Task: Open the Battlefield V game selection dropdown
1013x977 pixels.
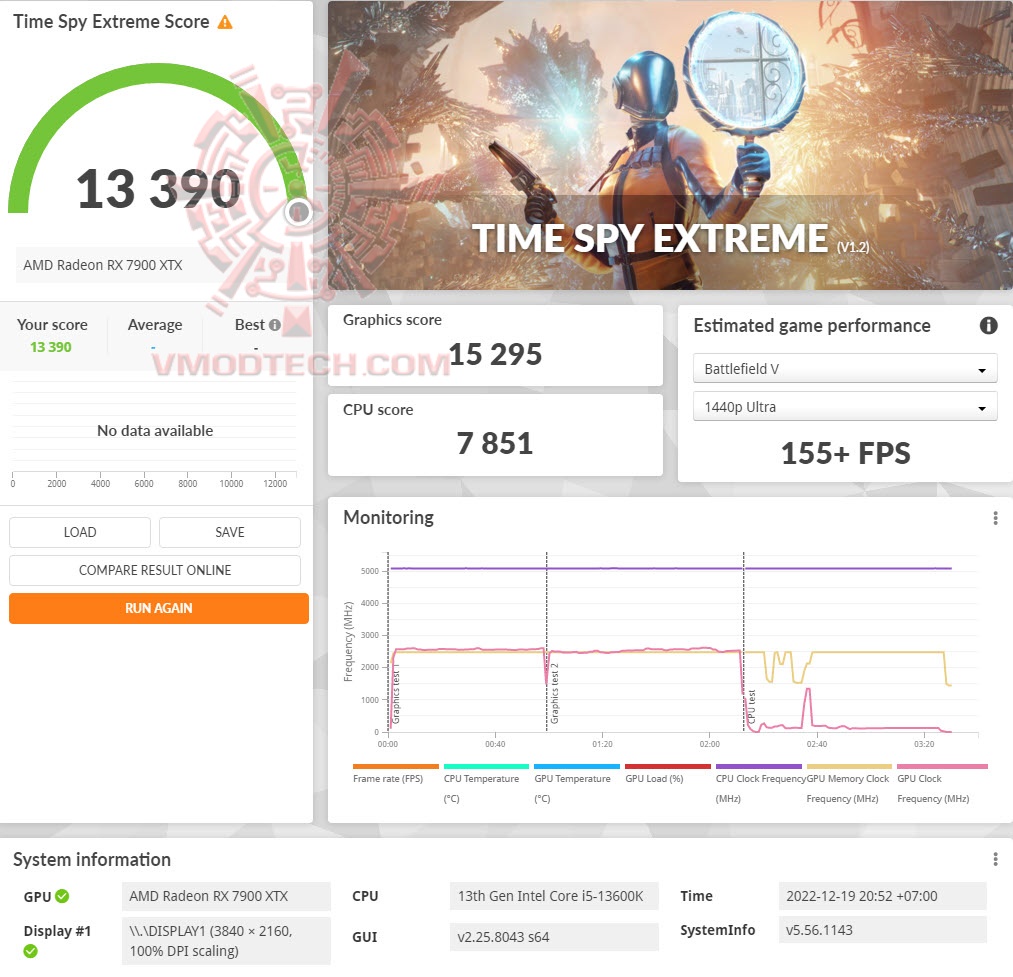Action: [845, 368]
